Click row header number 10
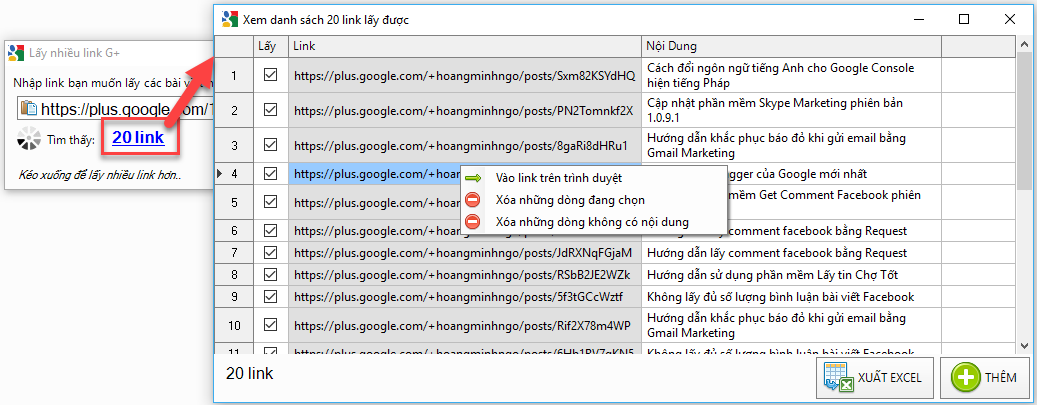 coord(233,325)
